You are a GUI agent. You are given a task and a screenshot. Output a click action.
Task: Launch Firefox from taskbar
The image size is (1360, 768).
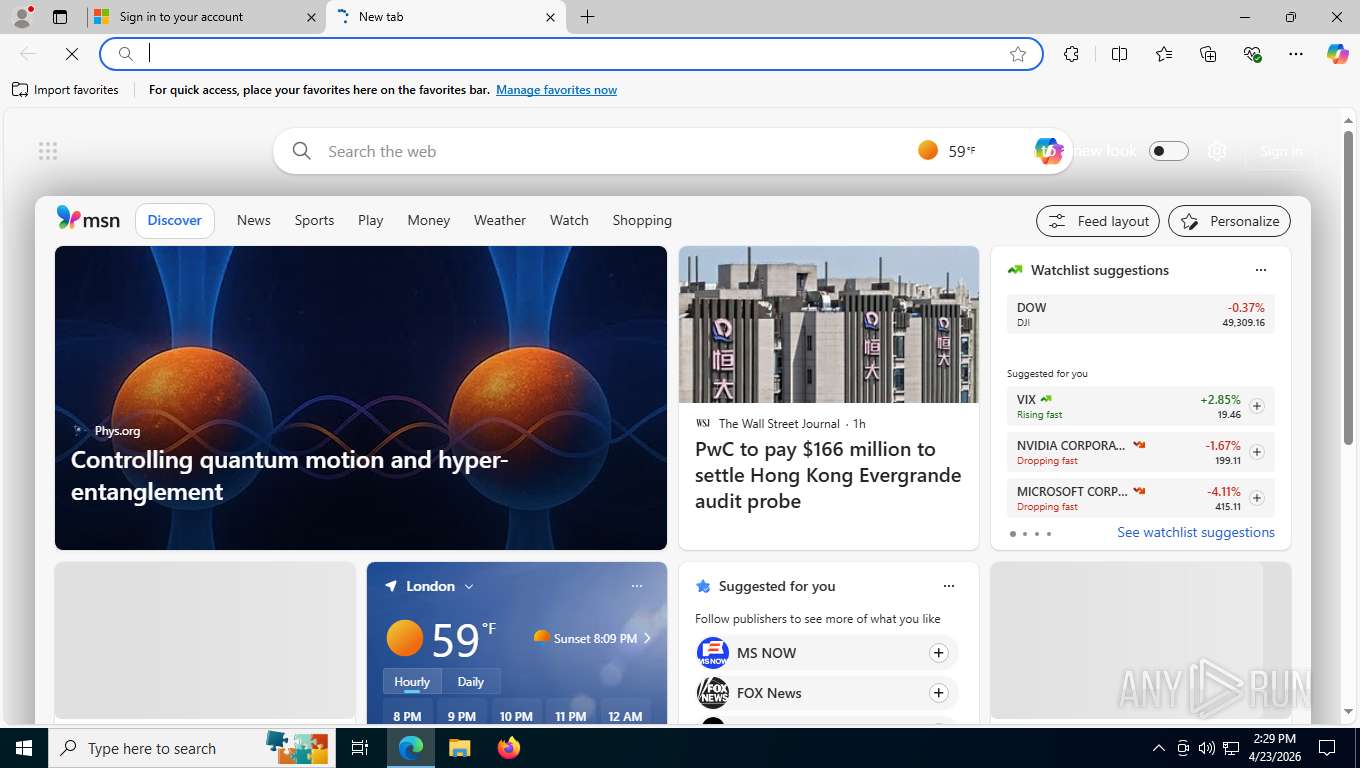[x=509, y=748]
